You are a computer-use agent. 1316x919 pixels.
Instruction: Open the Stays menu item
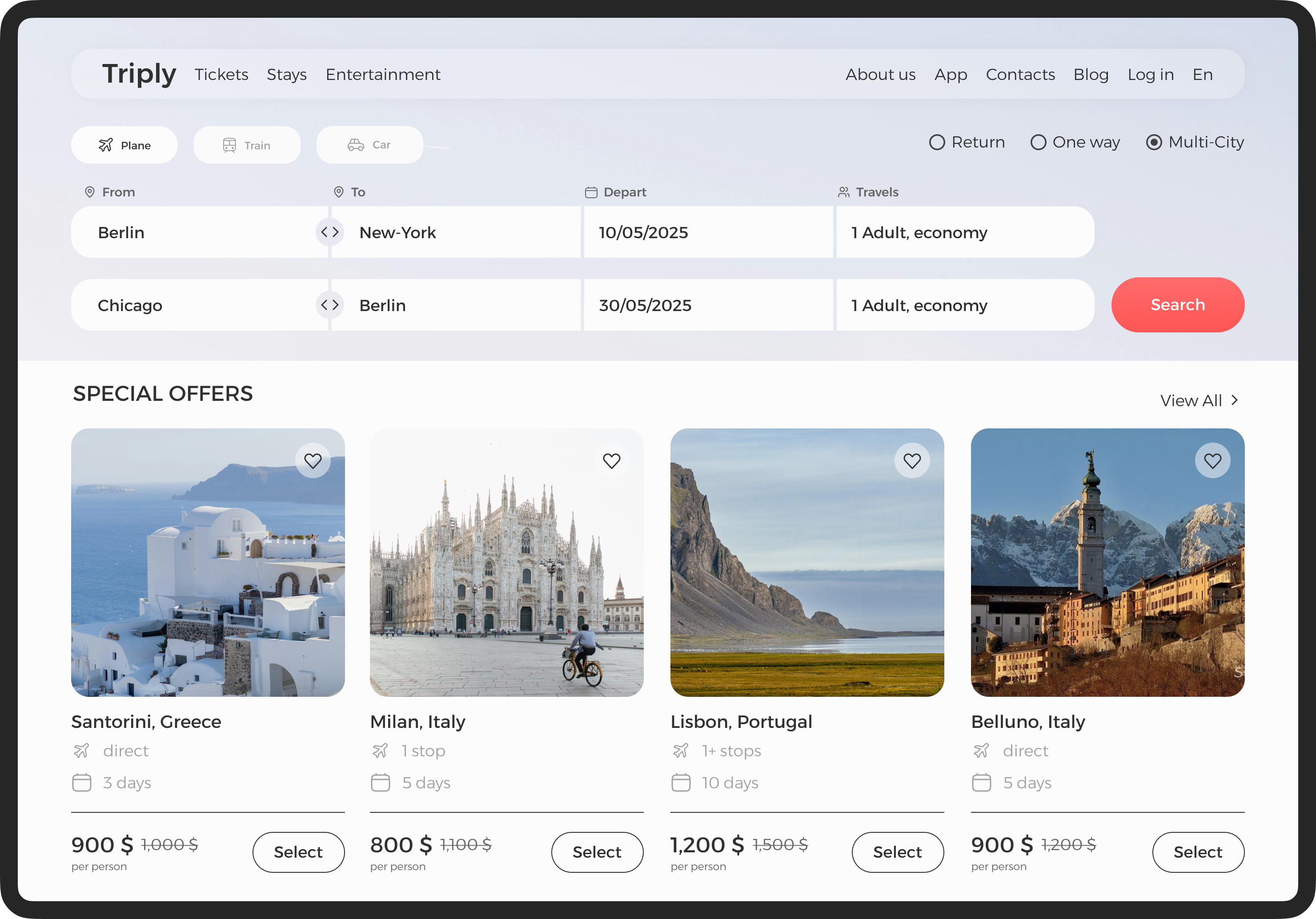(287, 75)
